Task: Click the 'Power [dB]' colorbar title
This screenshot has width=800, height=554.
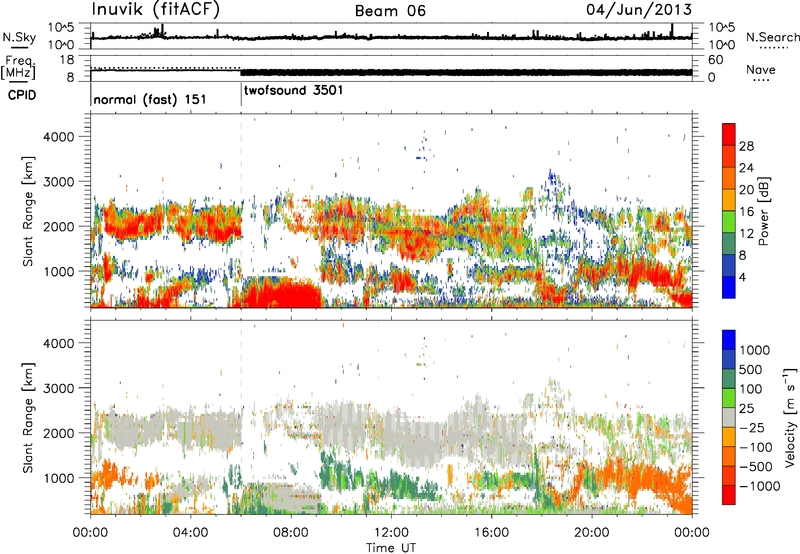Action: coord(764,211)
